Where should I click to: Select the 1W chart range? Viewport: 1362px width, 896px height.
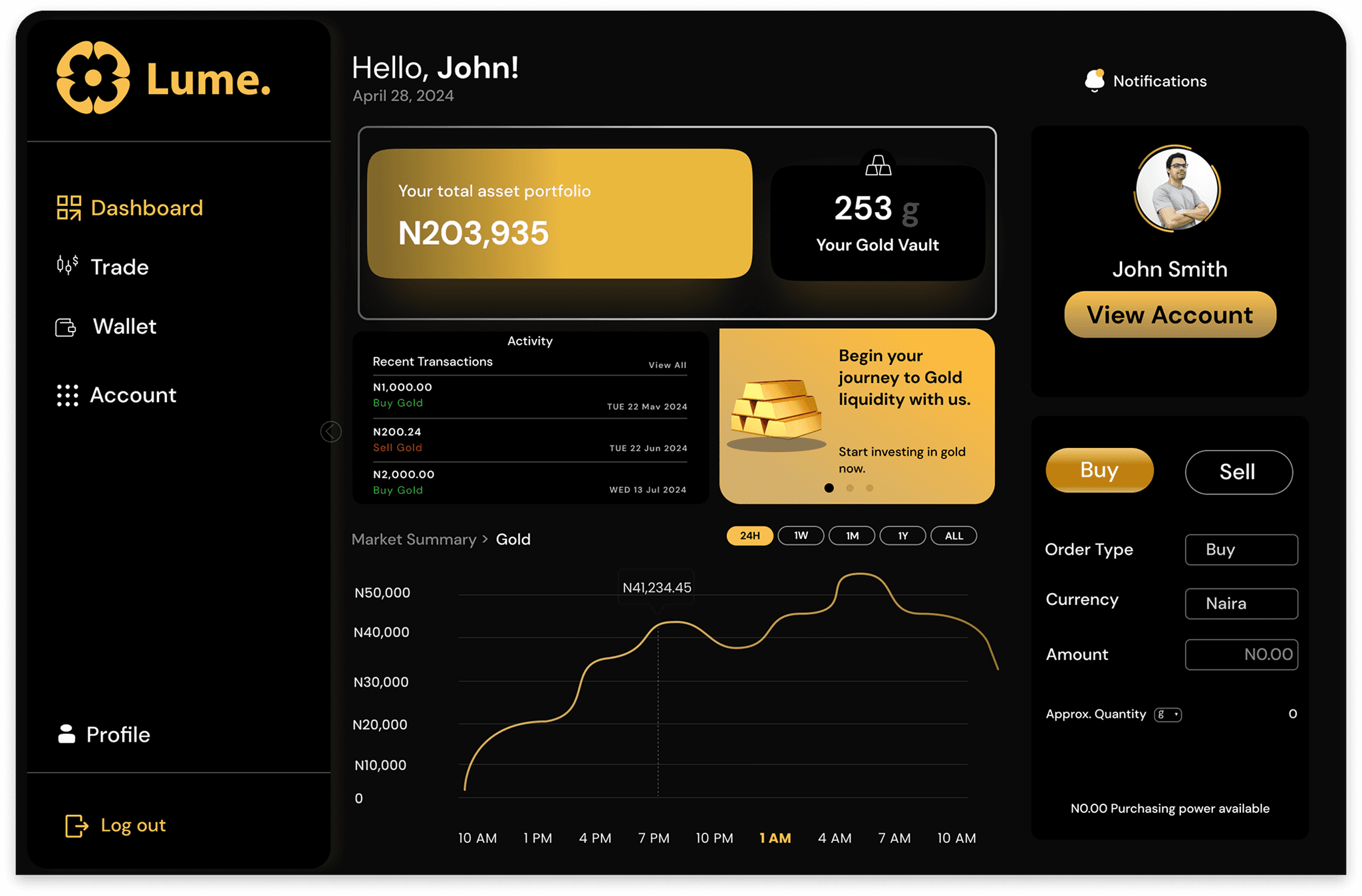tap(801, 536)
